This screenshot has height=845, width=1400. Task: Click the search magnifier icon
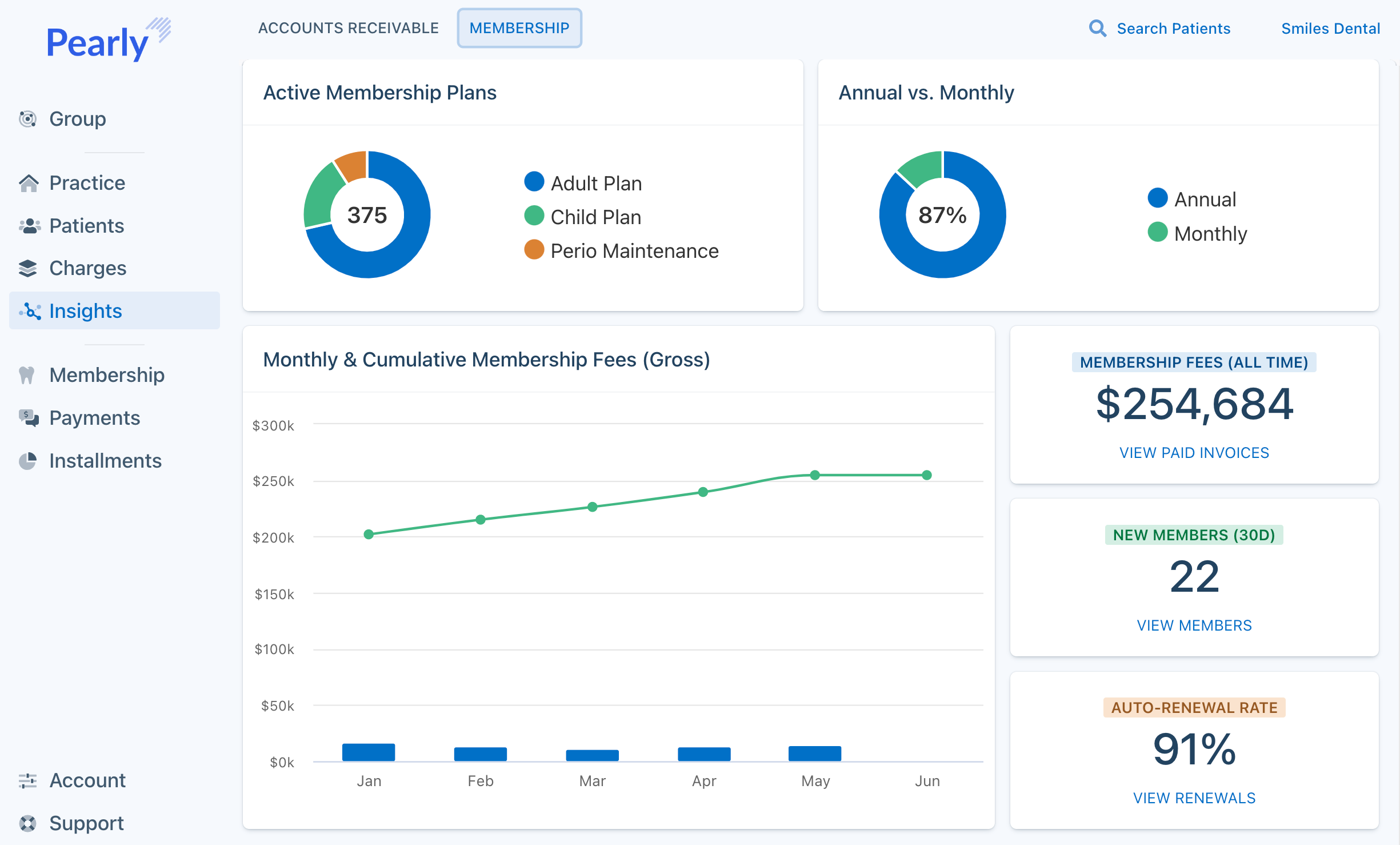pyautogui.click(x=1097, y=29)
